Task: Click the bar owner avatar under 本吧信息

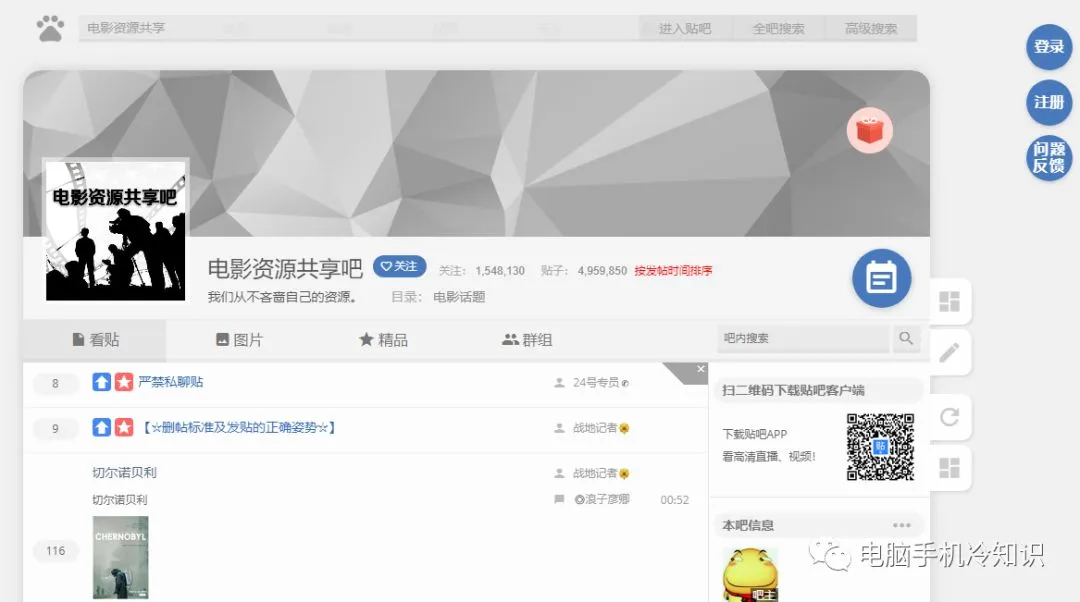Action: click(x=750, y=575)
